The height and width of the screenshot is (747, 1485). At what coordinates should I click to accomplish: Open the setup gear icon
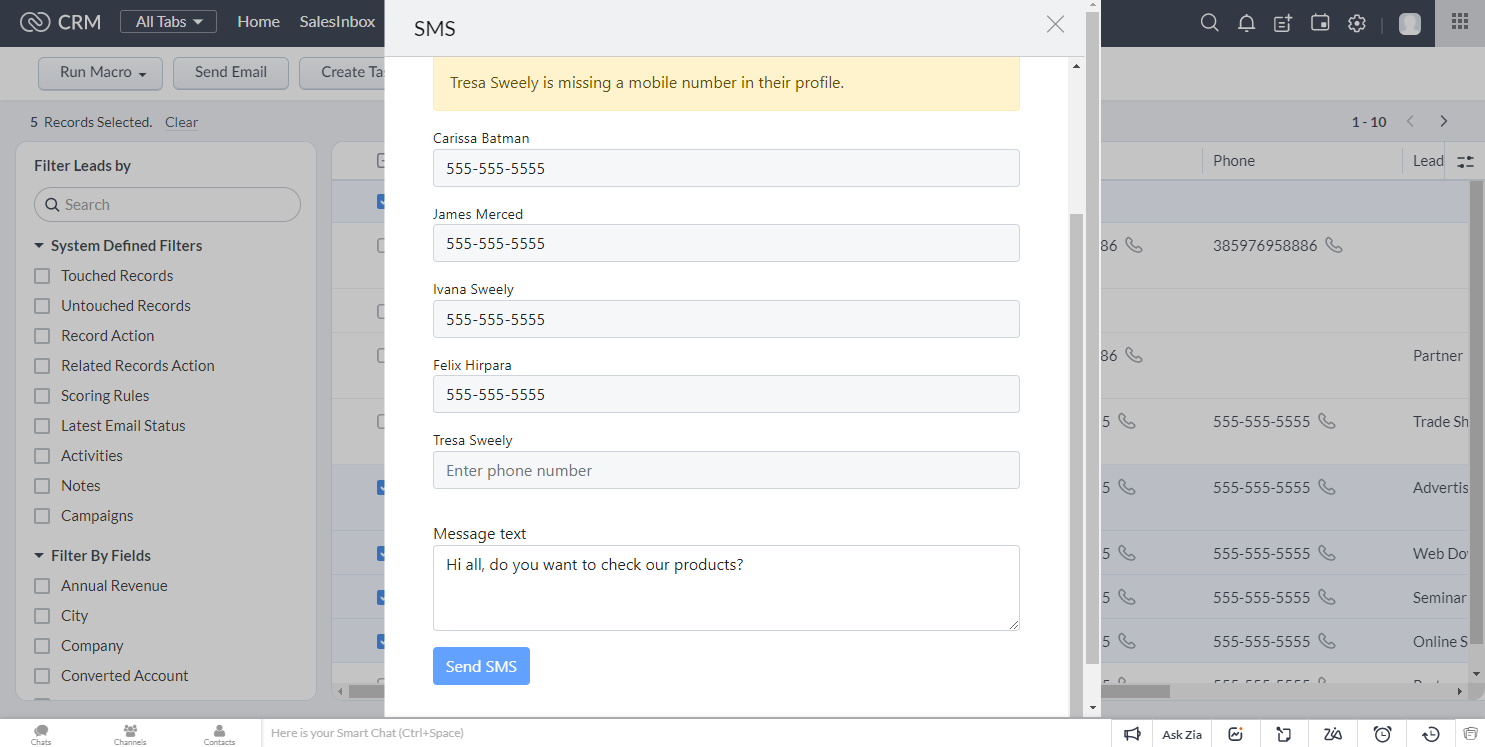1357,23
